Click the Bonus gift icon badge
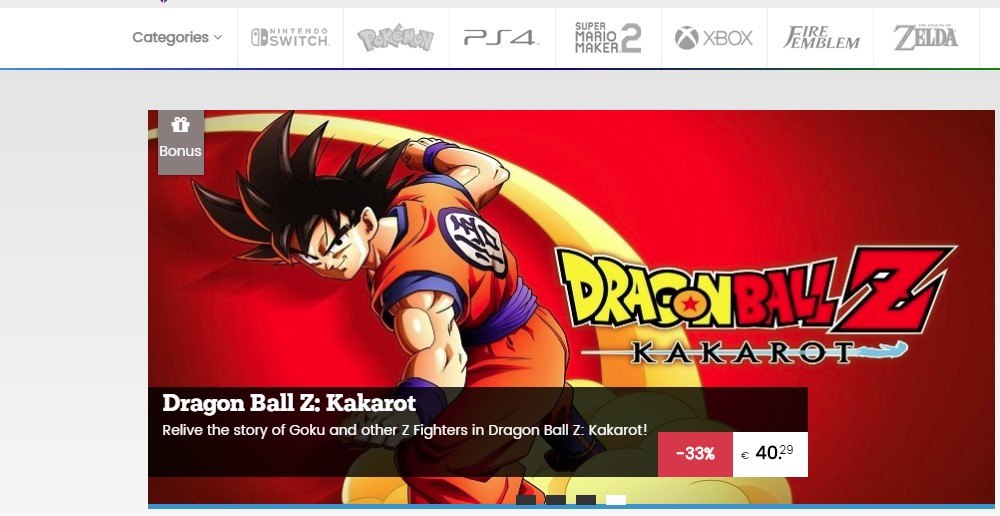Viewport: 1000px width, 516px height. point(180,142)
